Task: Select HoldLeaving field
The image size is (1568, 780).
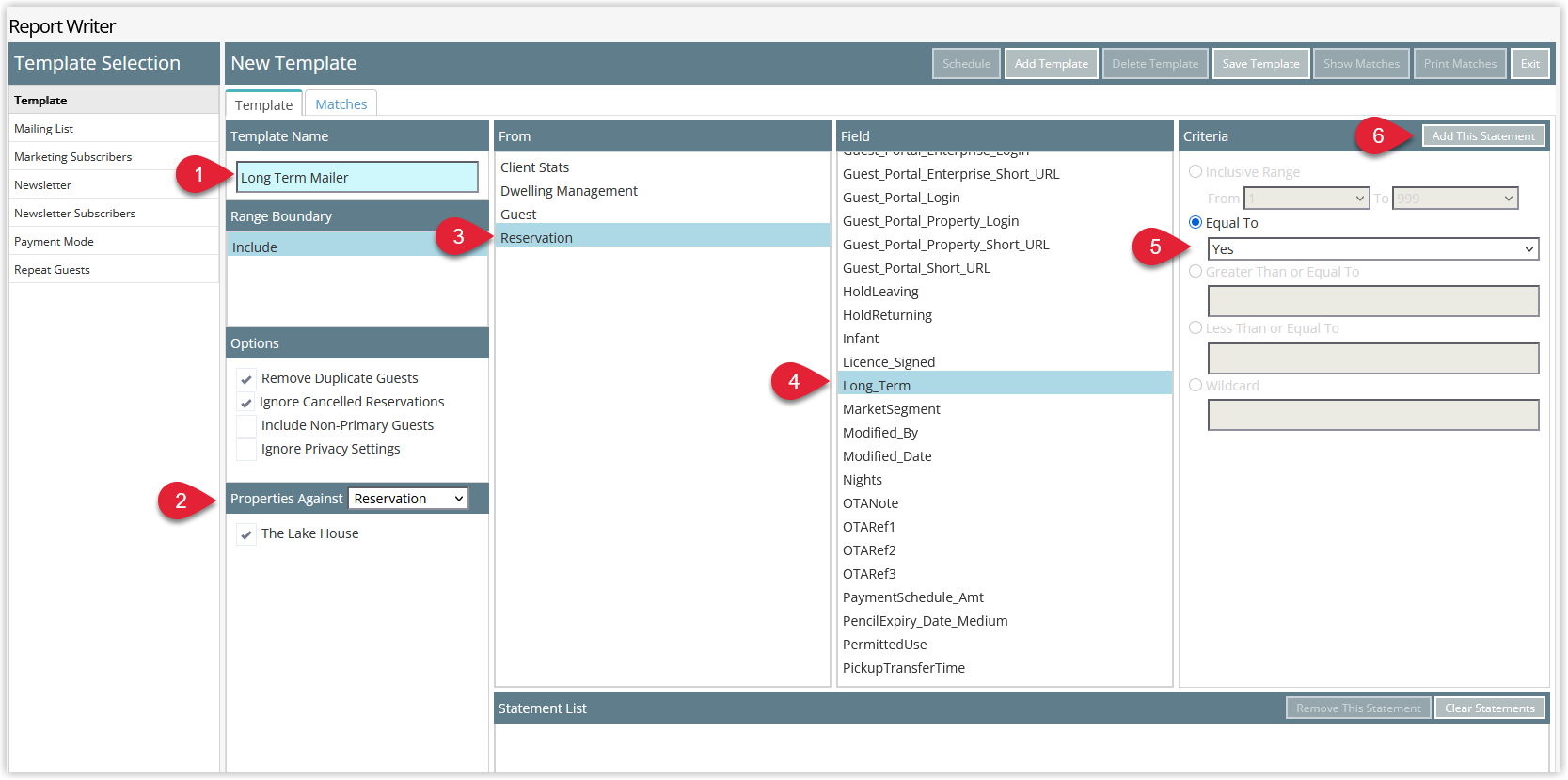Action: [1005, 292]
